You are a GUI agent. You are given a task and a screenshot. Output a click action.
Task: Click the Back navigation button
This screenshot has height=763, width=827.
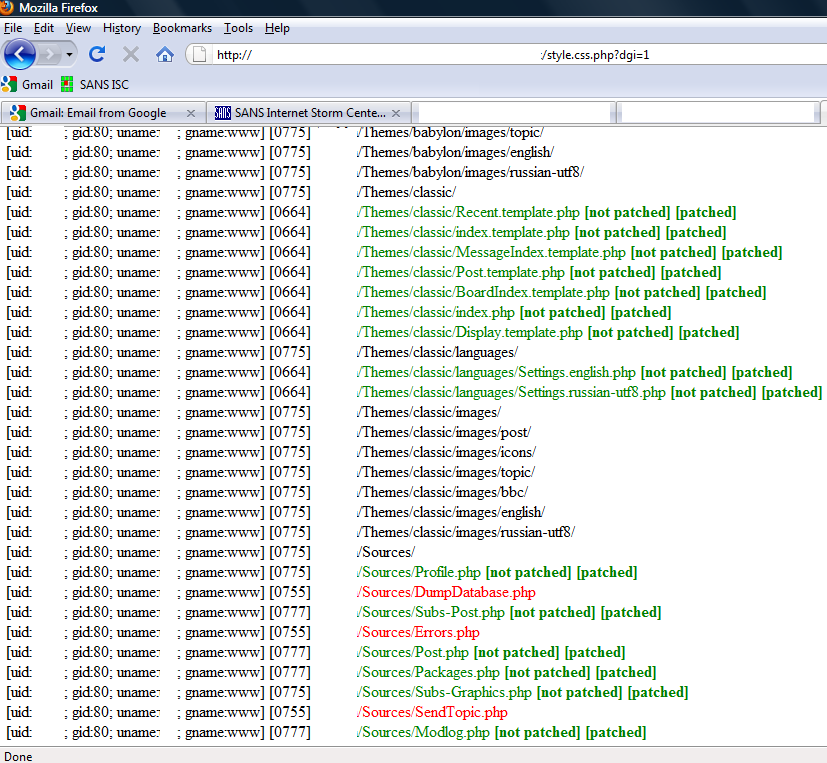pyautogui.click(x=19, y=54)
